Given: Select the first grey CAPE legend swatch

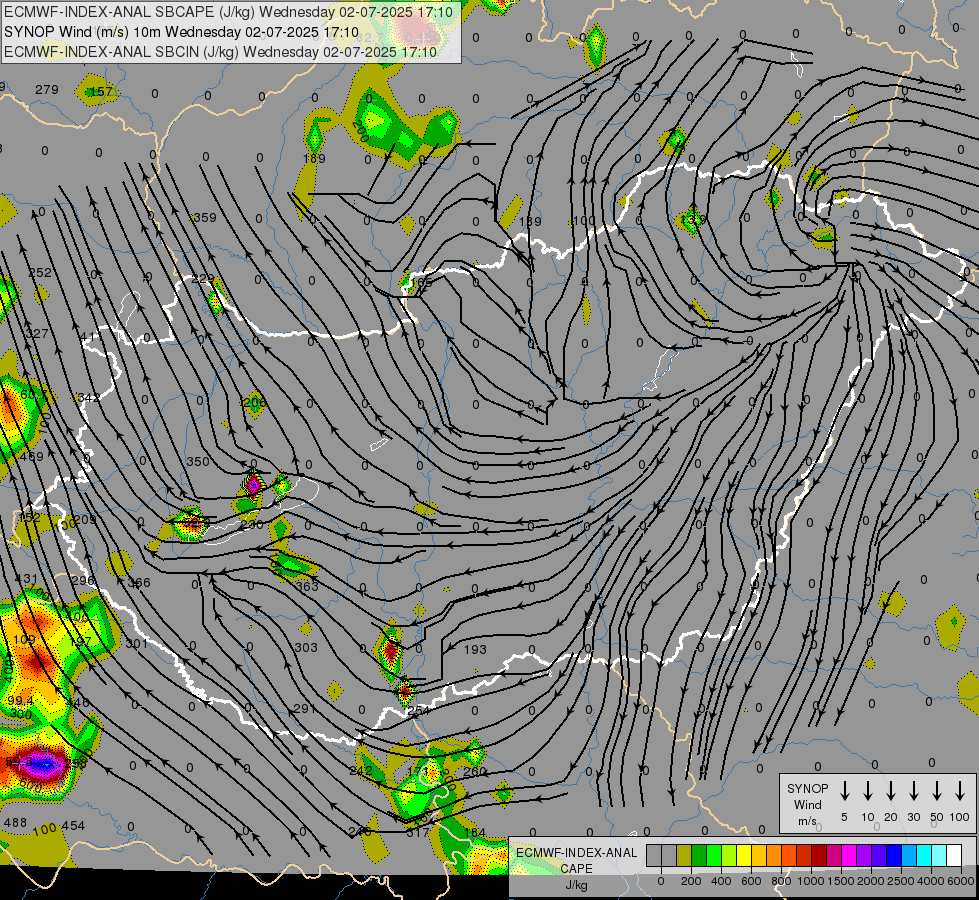Looking at the screenshot, I should pyautogui.click(x=654, y=855).
